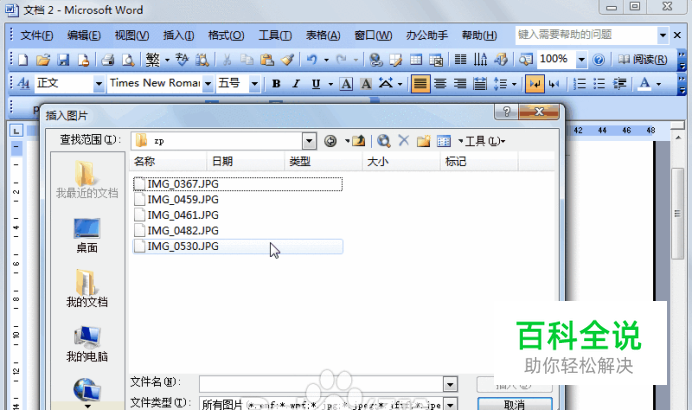Save the document with the floppy disk icon
The width and height of the screenshot is (692, 410).
(x=64, y=60)
